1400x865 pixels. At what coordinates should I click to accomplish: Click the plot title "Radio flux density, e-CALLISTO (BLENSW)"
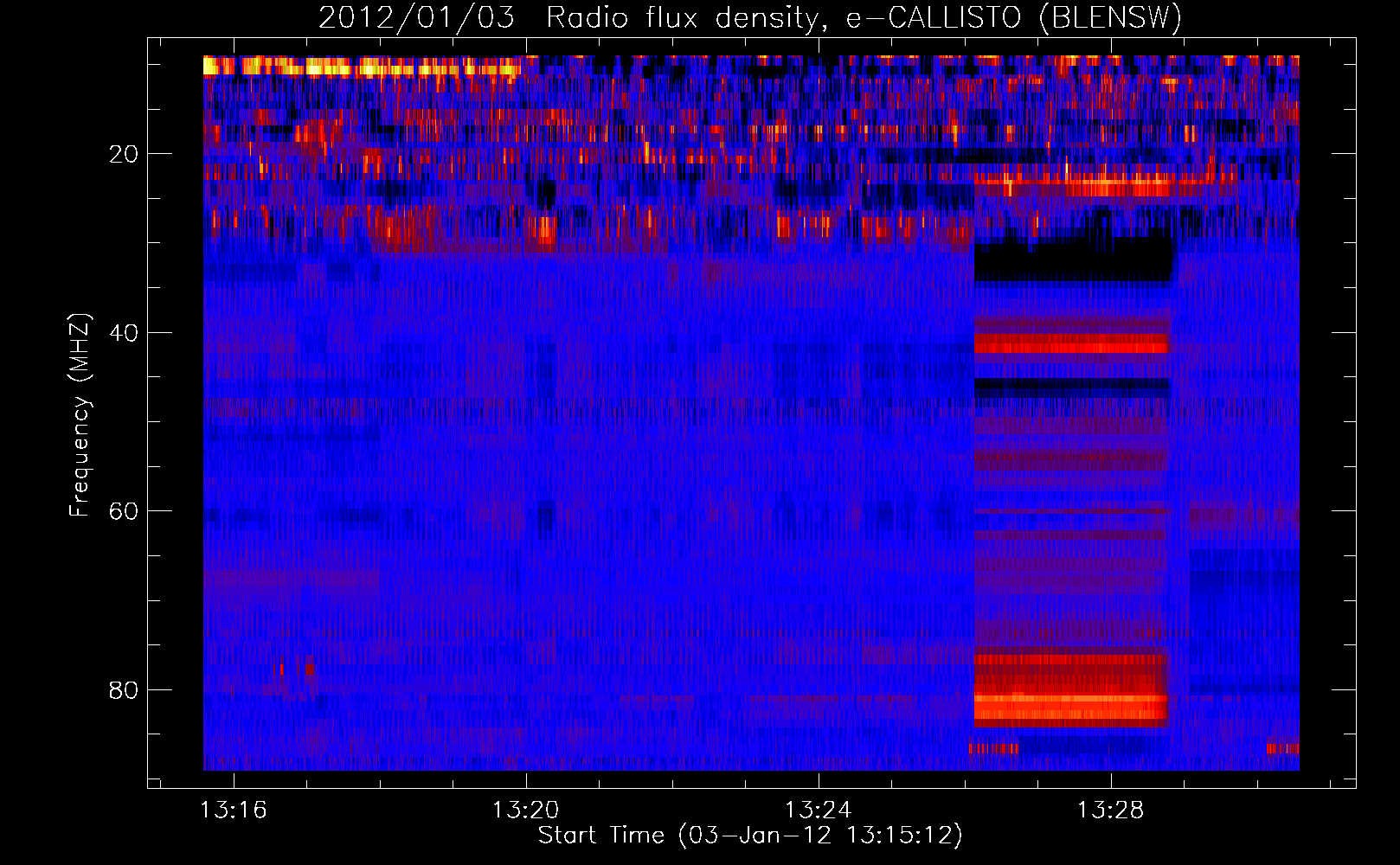click(x=864, y=18)
